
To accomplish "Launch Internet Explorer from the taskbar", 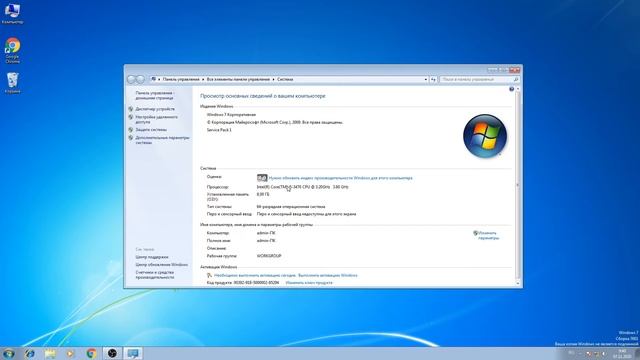I will 29,353.
